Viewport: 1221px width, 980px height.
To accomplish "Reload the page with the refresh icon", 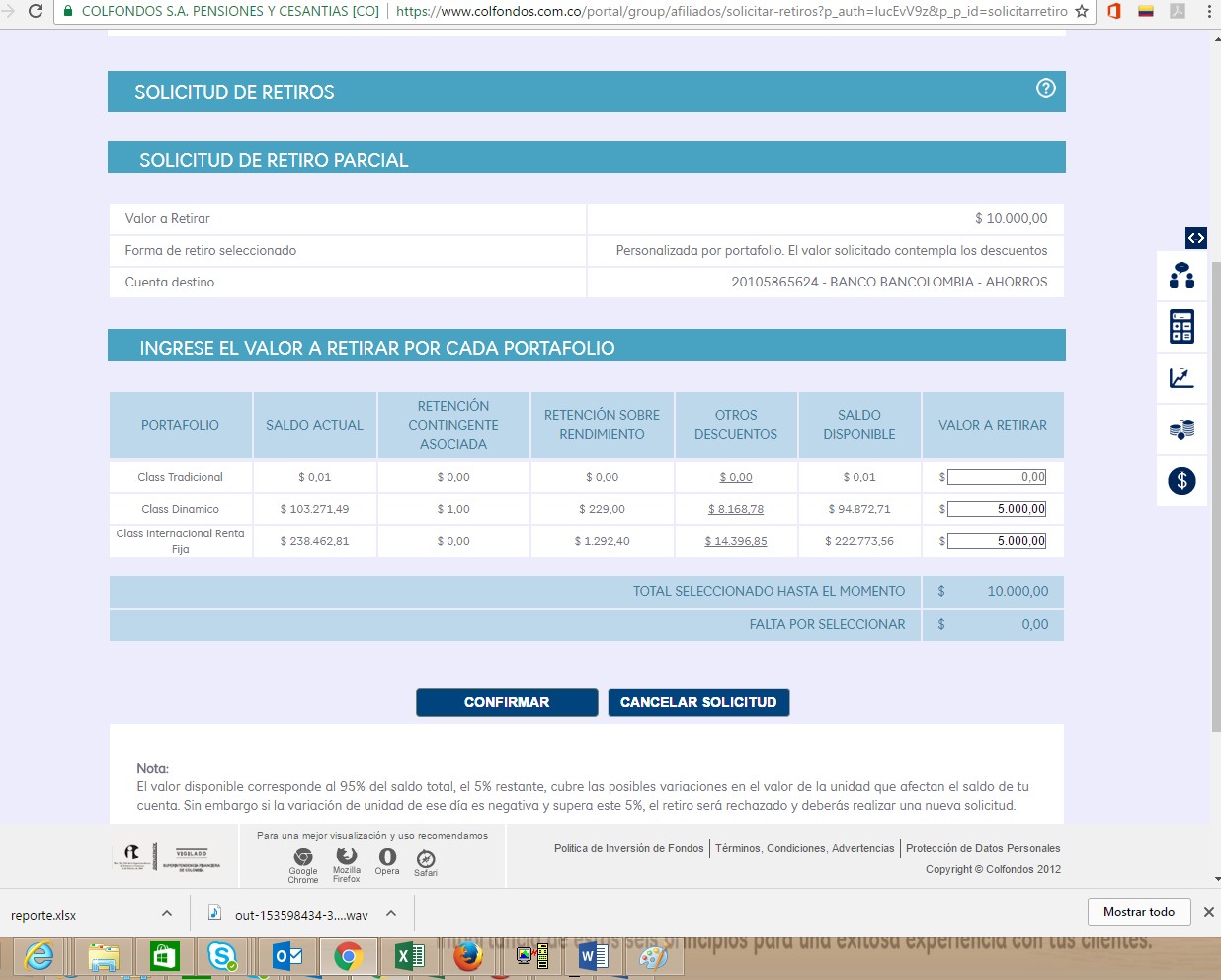I will click(x=35, y=12).
